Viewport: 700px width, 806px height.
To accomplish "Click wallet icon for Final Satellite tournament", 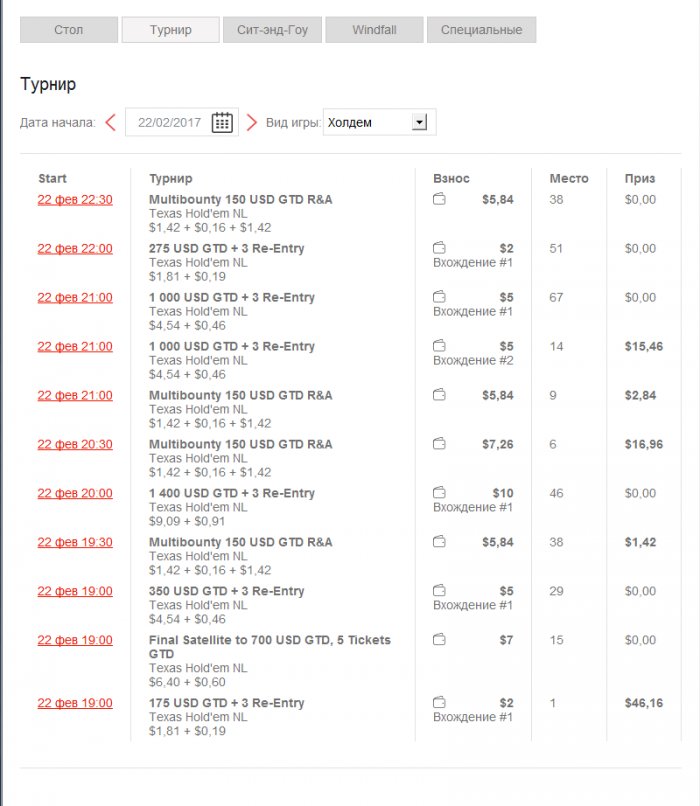I will pyautogui.click(x=439, y=640).
